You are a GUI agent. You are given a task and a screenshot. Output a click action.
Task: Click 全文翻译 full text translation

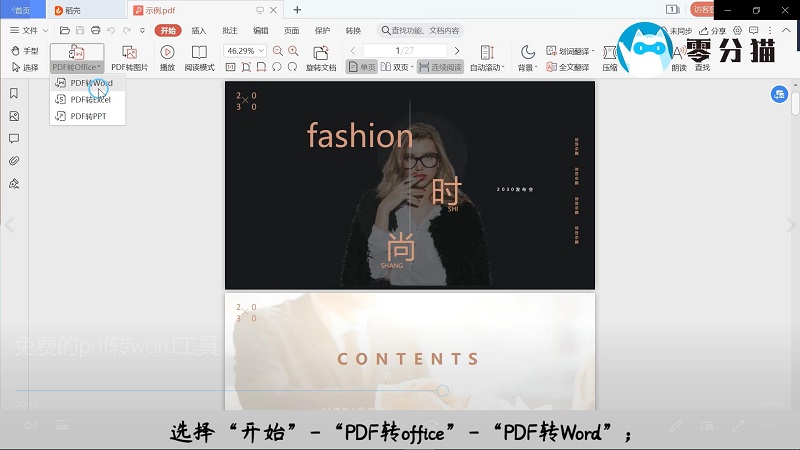point(567,67)
